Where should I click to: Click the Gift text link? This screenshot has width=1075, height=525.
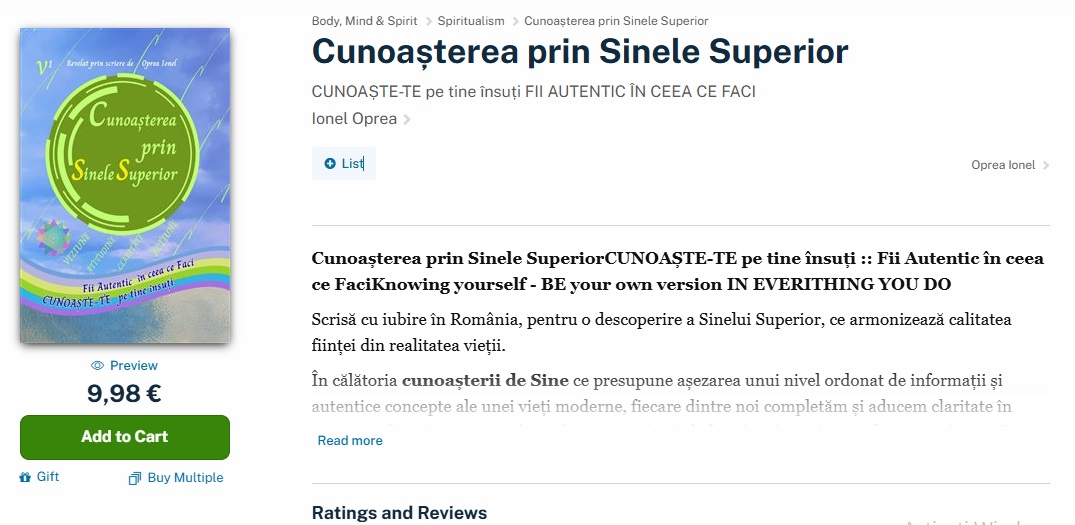(48, 477)
